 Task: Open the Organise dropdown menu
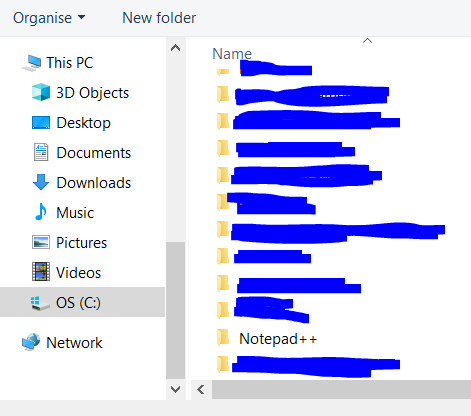[49, 18]
